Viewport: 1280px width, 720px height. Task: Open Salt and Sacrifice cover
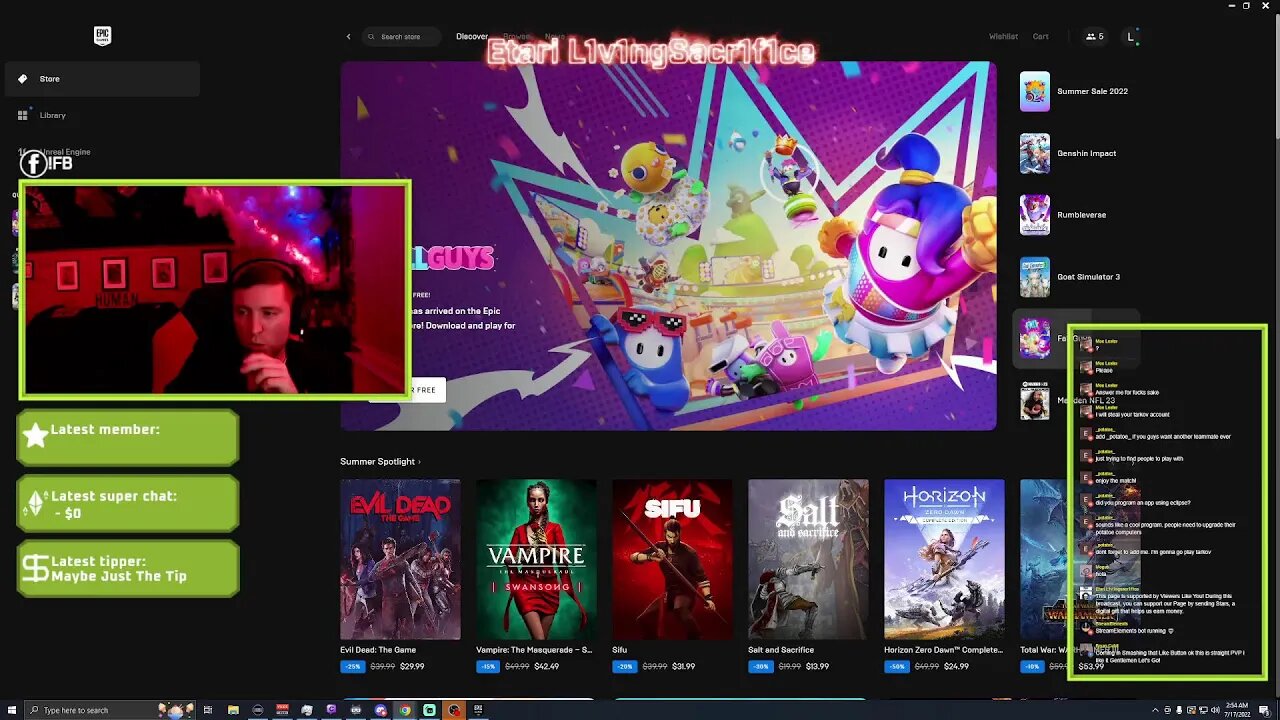point(808,559)
